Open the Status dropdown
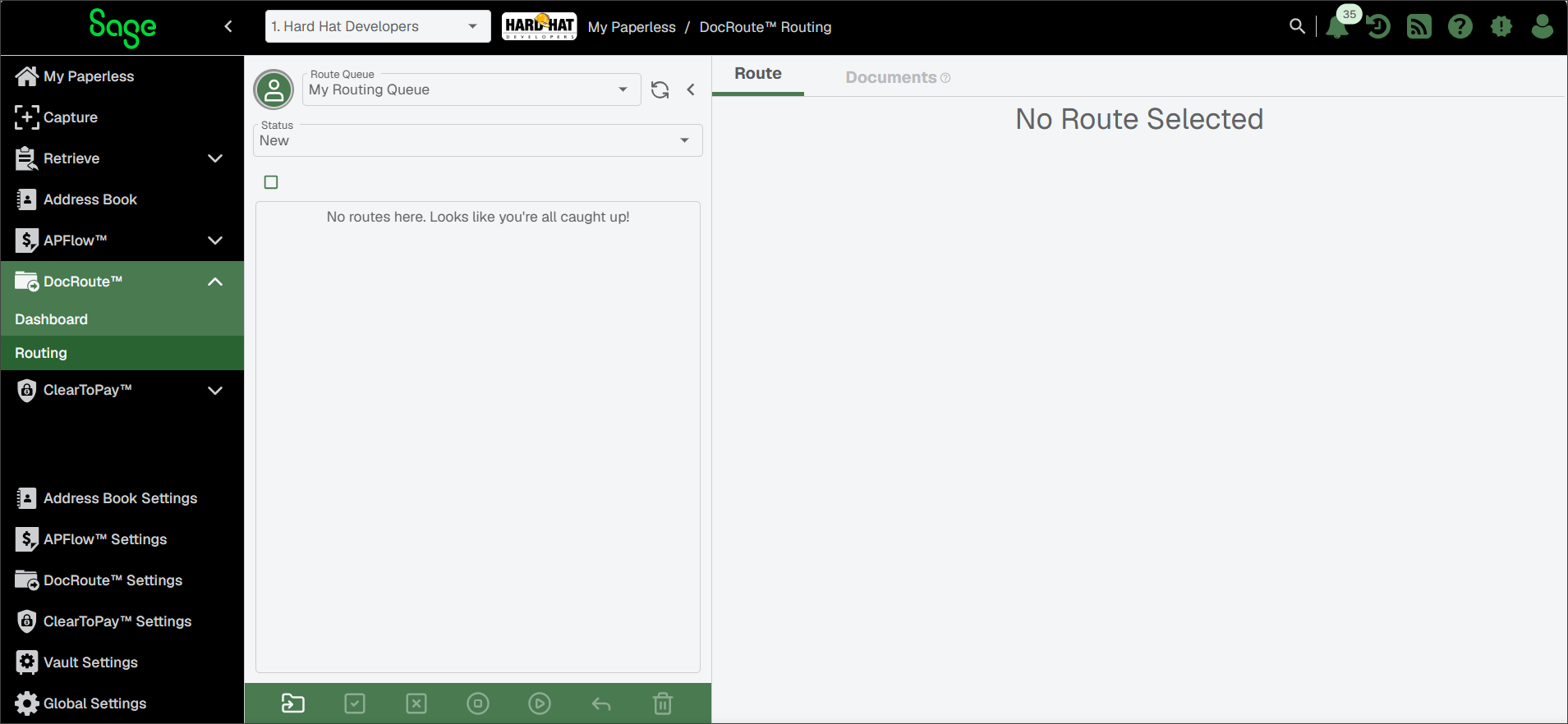 [x=478, y=140]
